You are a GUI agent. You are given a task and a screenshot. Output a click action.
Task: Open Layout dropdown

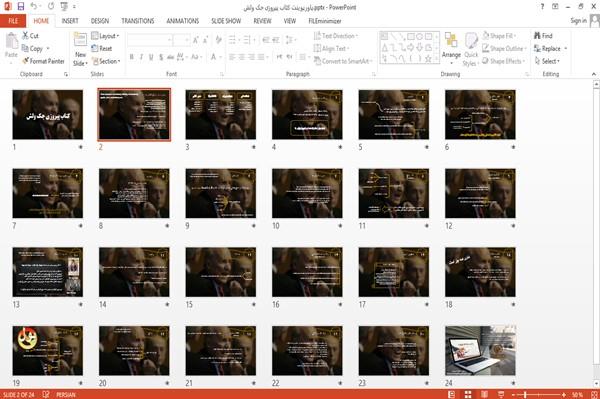click(106, 36)
